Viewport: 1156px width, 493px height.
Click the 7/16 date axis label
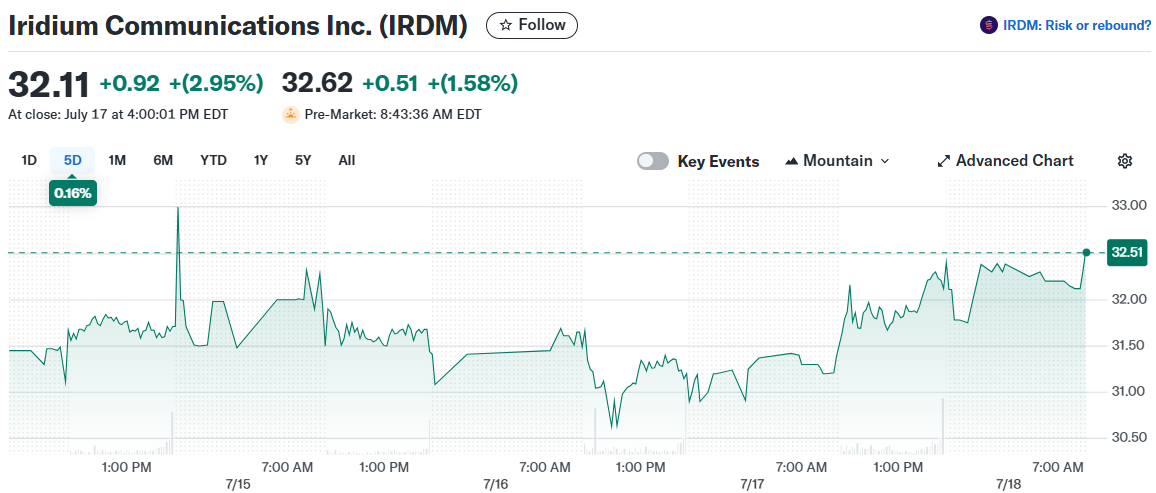coord(496,484)
